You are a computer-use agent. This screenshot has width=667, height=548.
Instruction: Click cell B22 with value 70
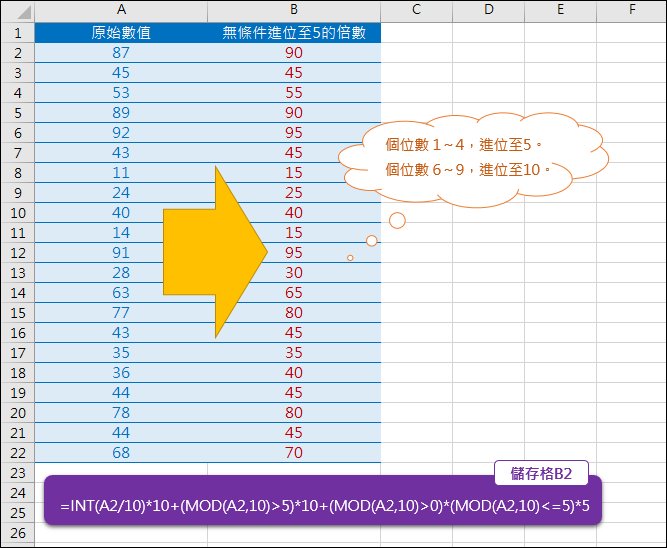[294, 453]
